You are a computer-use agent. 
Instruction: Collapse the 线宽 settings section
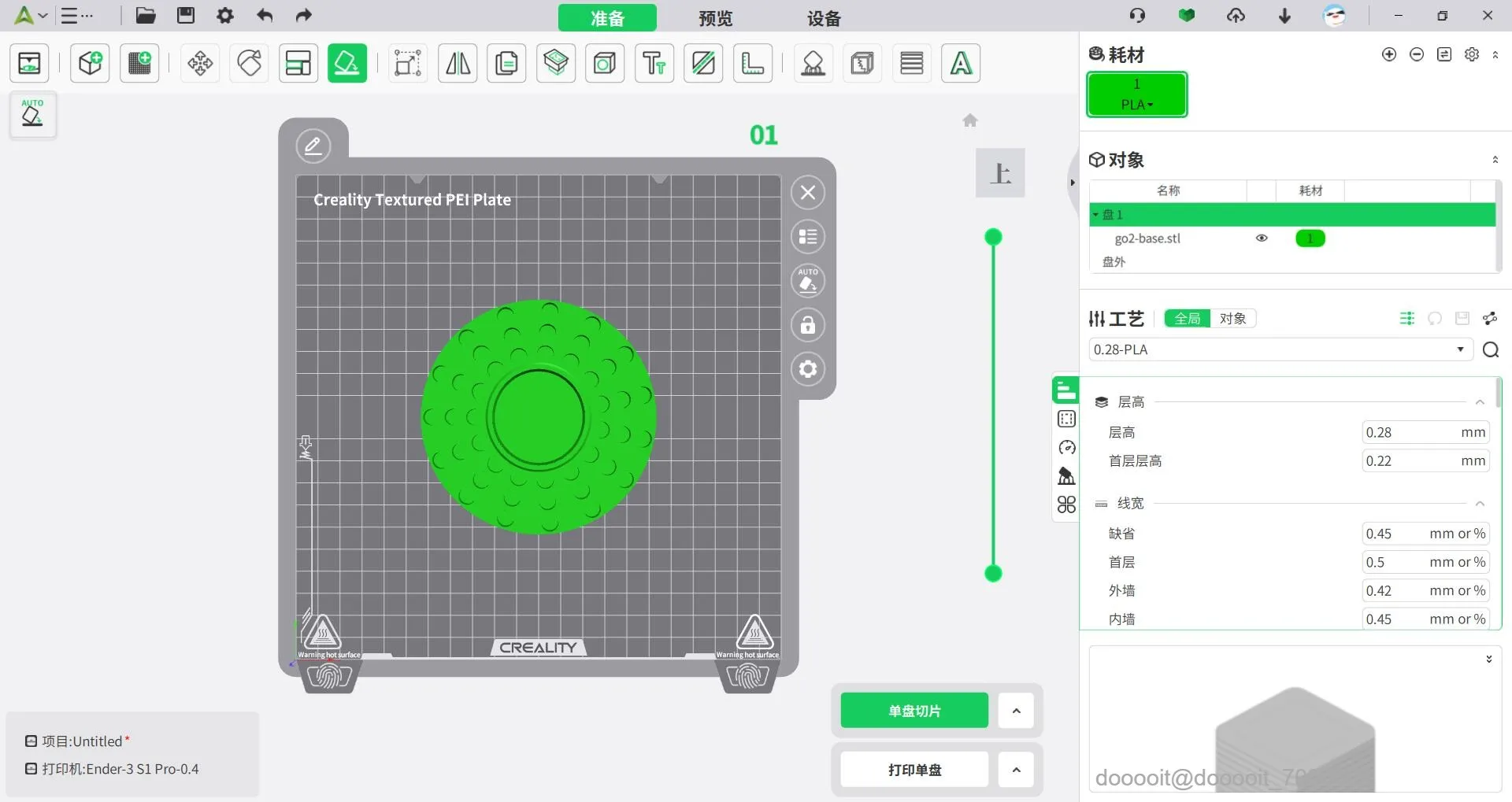point(1480,504)
